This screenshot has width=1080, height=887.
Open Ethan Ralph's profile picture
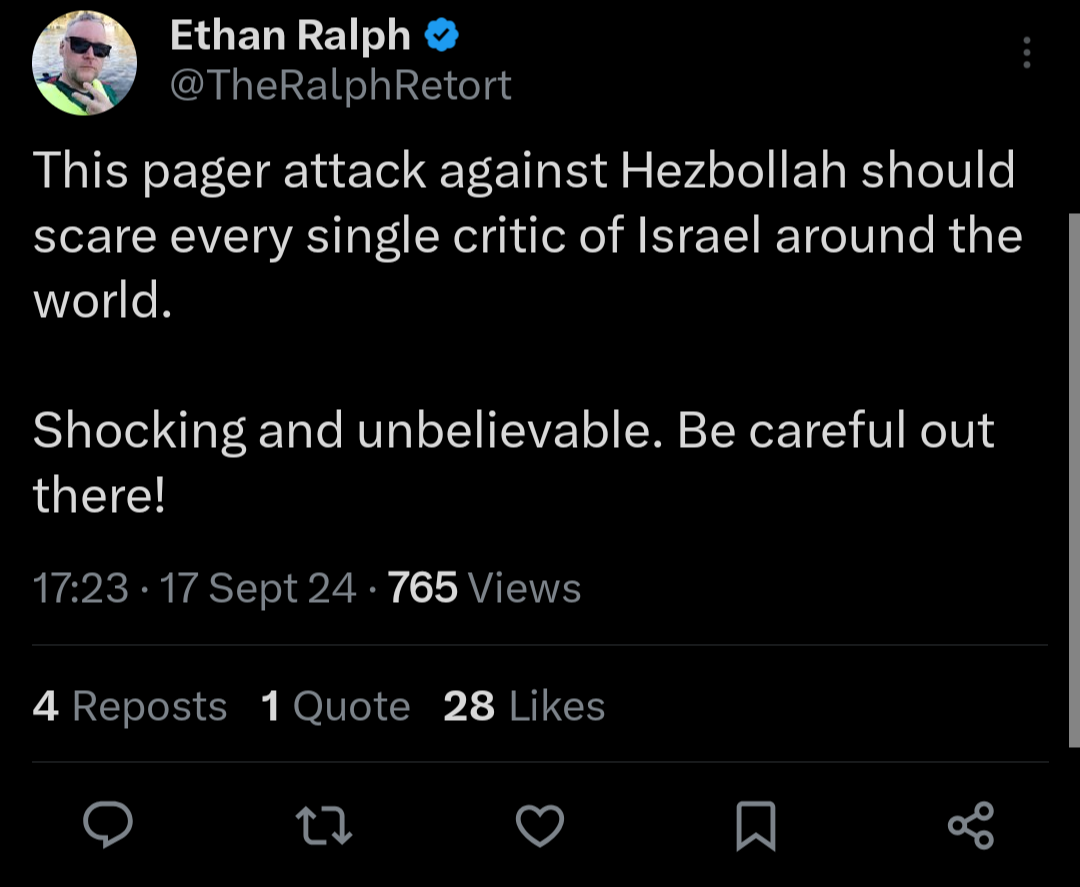tap(84, 63)
